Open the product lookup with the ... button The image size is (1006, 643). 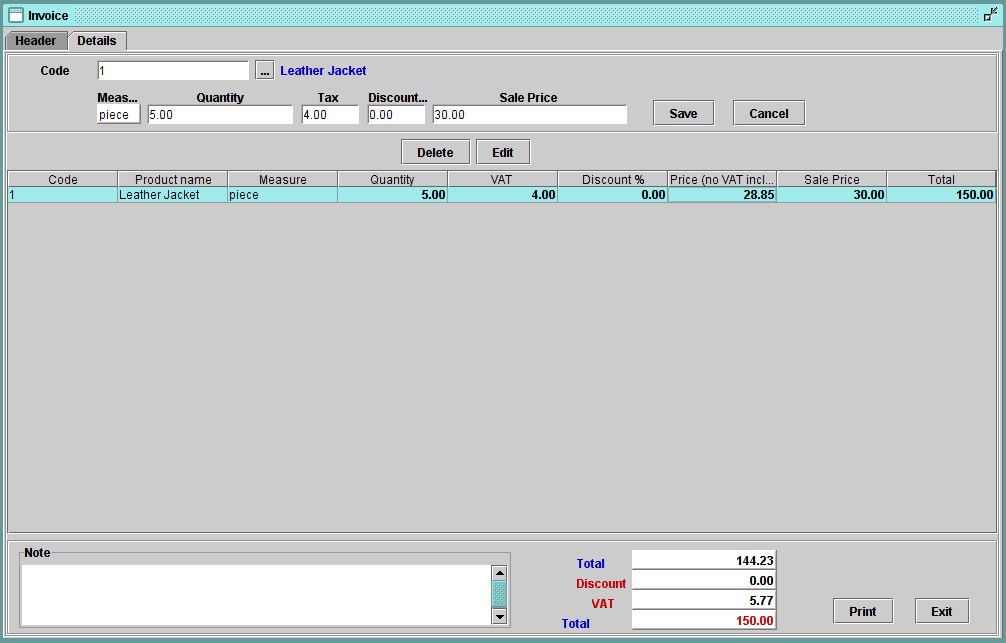[x=264, y=70]
